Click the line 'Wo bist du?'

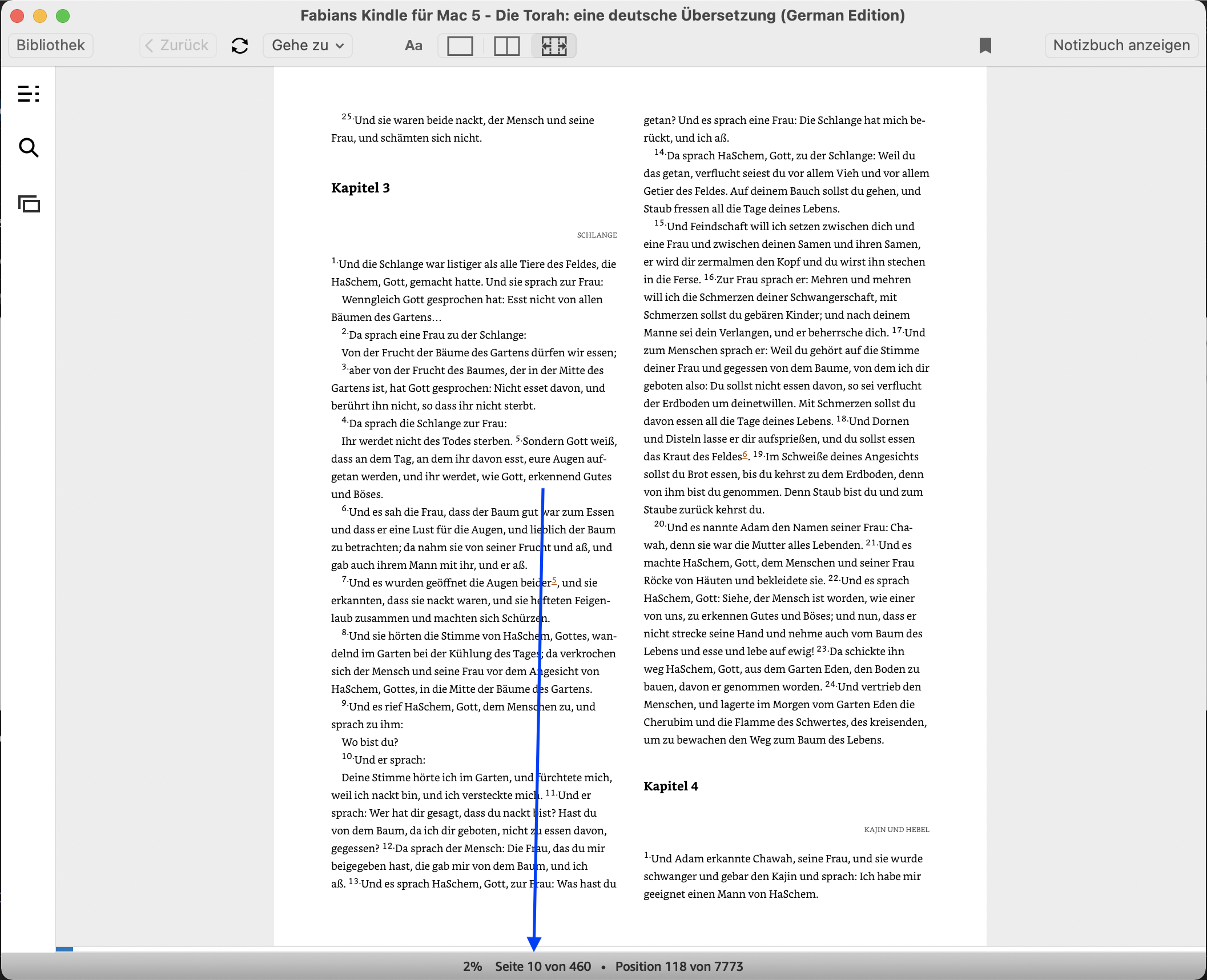click(370, 742)
